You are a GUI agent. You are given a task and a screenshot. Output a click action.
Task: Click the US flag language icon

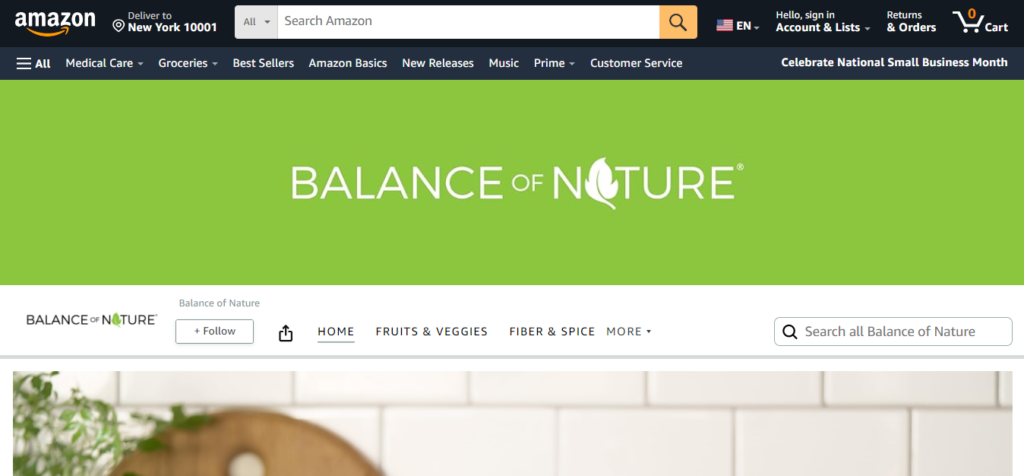[724, 25]
